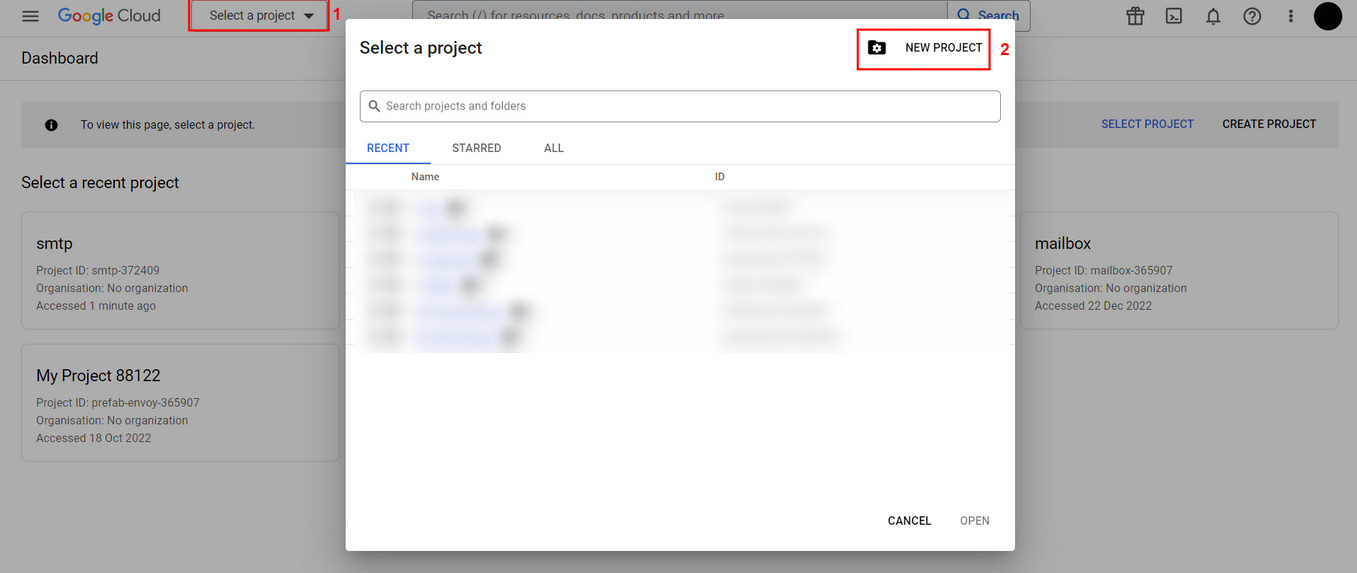This screenshot has height=573, width=1357.
Task: Click the 'Select a project' dialog title
Action: (x=421, y=48)
